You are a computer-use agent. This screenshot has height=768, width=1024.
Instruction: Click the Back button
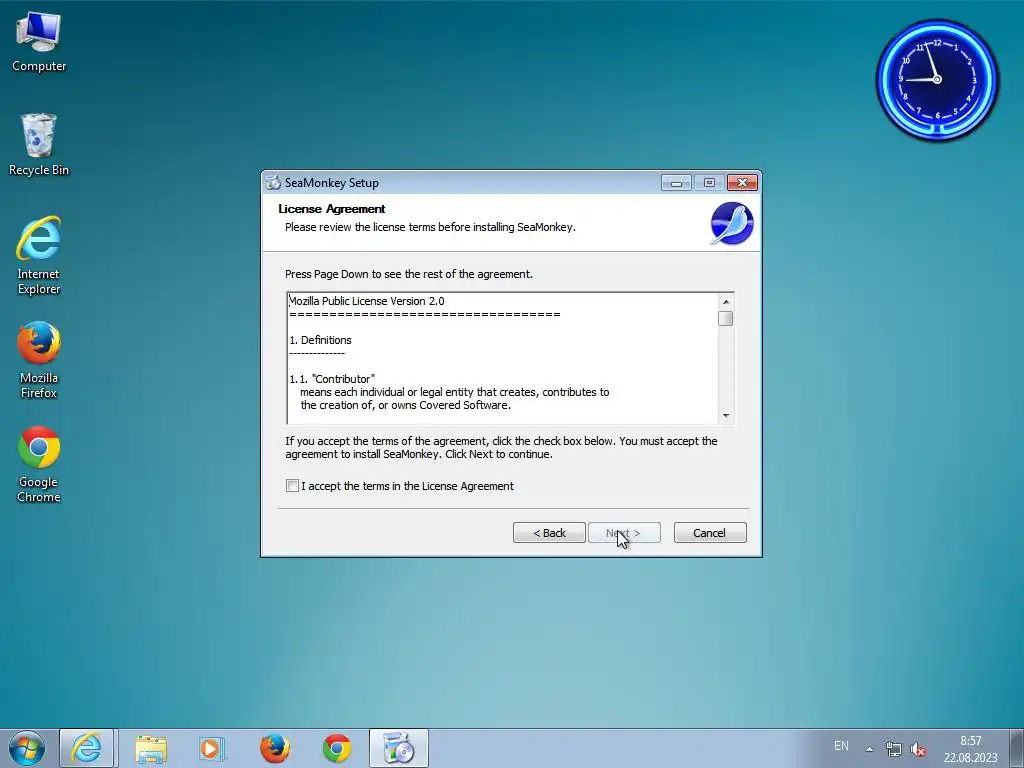549,533
